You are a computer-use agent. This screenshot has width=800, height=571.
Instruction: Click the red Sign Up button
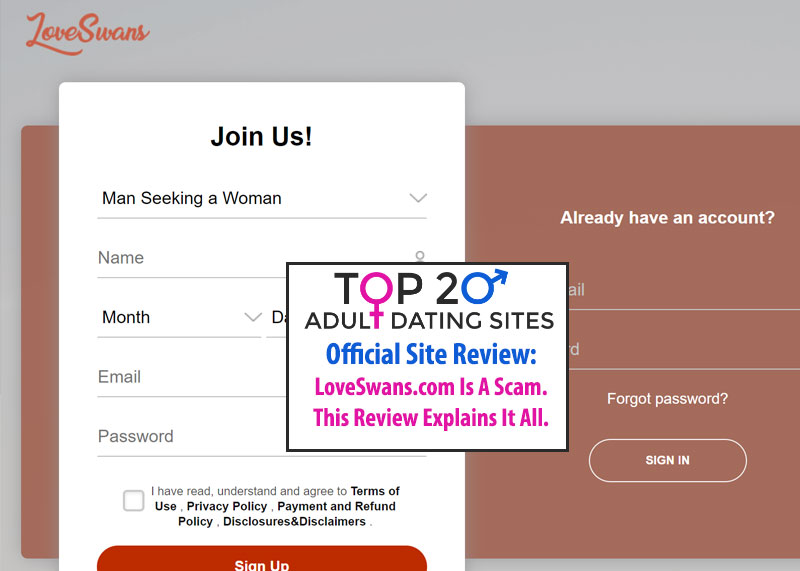click(262, 558)
